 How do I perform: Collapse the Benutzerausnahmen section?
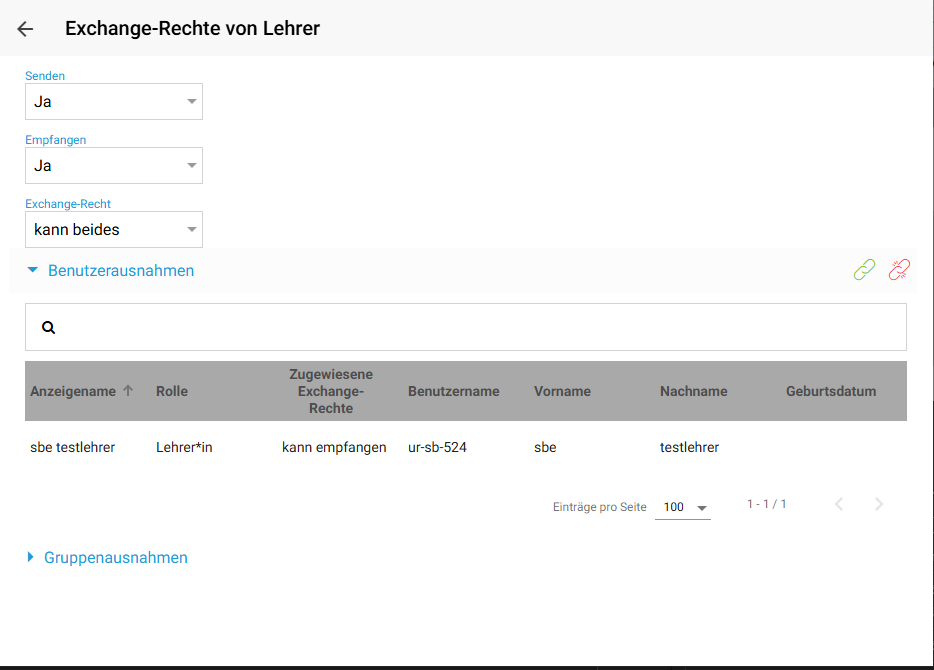click(x=111, y=270)
